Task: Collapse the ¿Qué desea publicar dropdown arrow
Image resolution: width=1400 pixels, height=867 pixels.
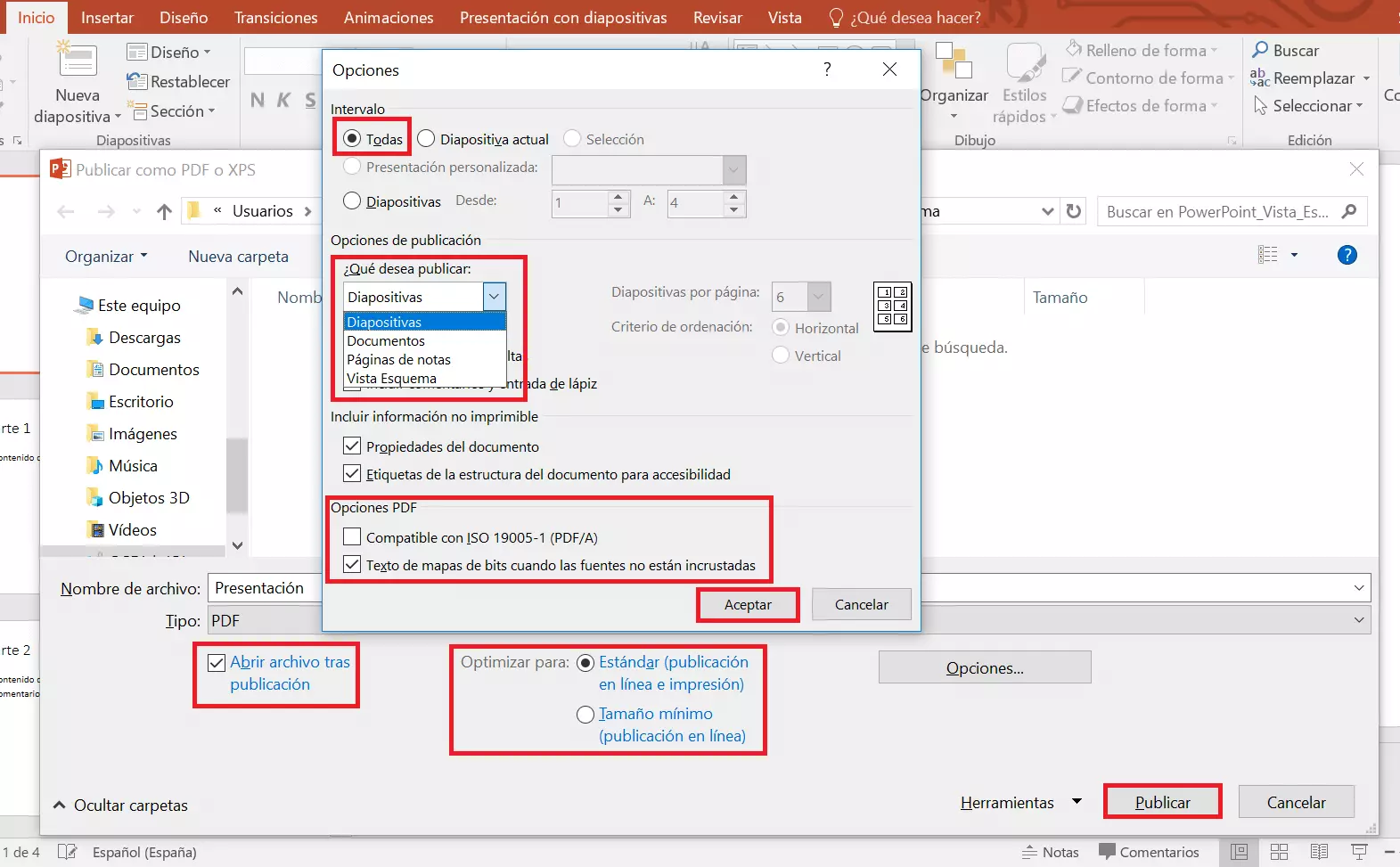Action: [x=495, y=297]
